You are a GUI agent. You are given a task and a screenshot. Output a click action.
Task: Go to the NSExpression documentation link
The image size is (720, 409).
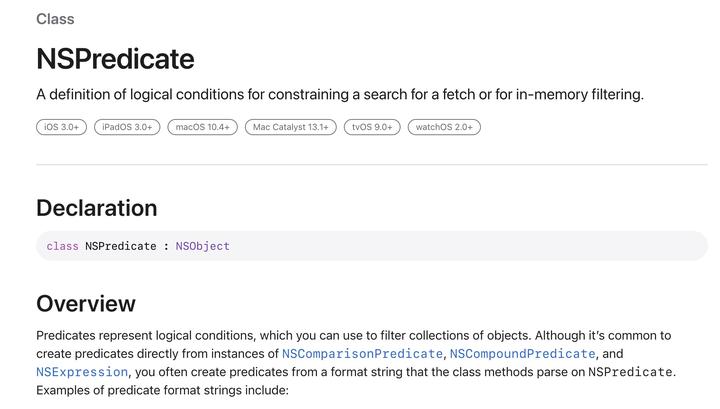pos(82,372)
